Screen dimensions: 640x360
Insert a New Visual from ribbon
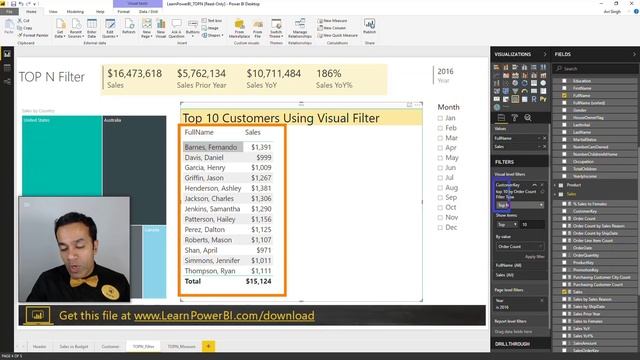(161, 28)
